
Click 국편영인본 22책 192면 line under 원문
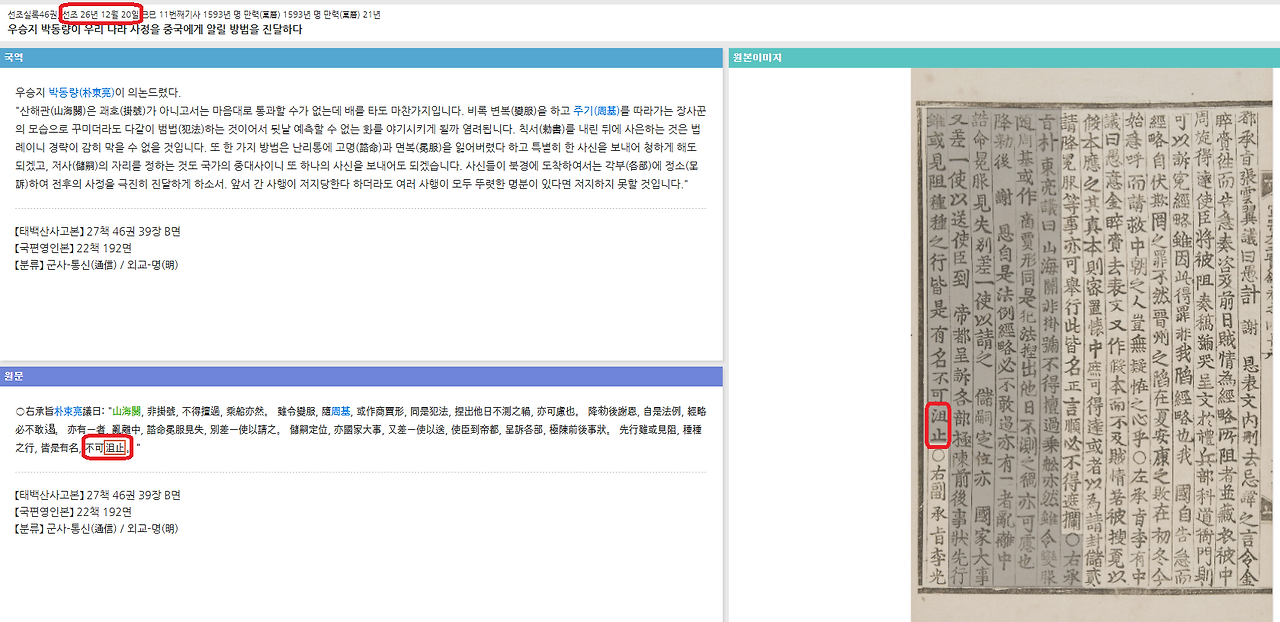[74, 512]
